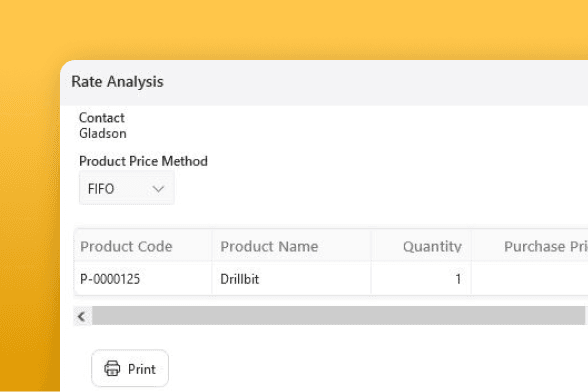Viewport: 588px width, 392px height.
Task: Sort by Product Name column header
Action: click(269, 246)
